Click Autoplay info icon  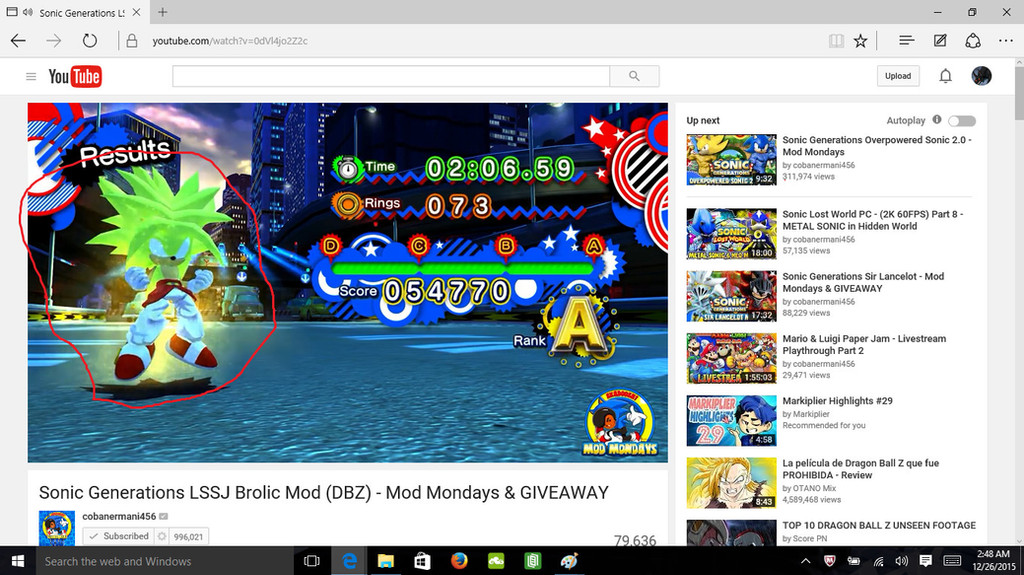937,120
